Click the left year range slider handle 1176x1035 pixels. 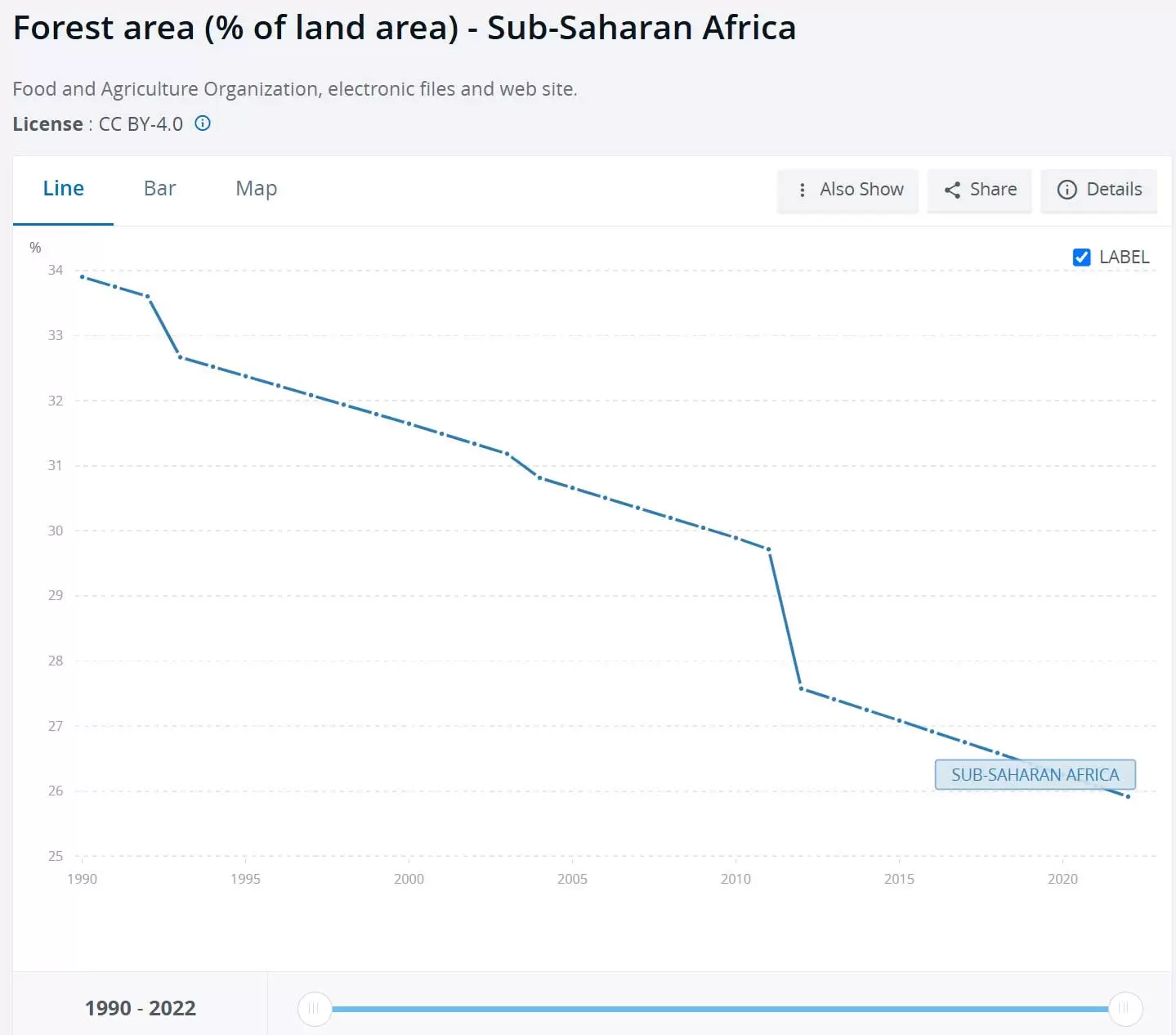pyautogui.click(x=314, y=1008)
